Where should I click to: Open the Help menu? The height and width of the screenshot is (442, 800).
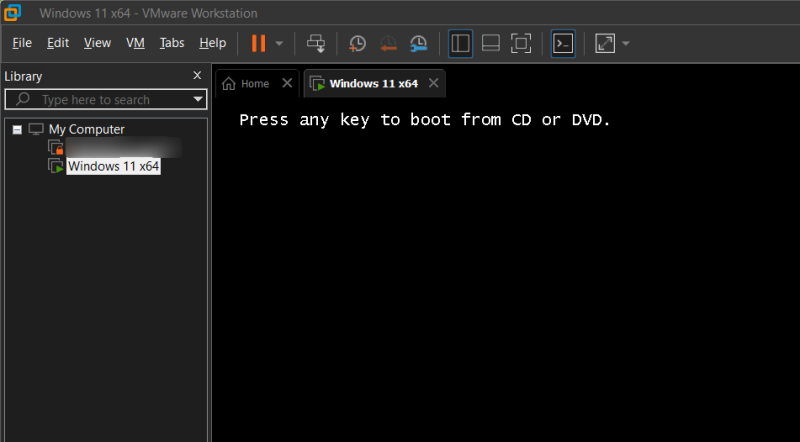pyautogui.click(x=212, y=43)
